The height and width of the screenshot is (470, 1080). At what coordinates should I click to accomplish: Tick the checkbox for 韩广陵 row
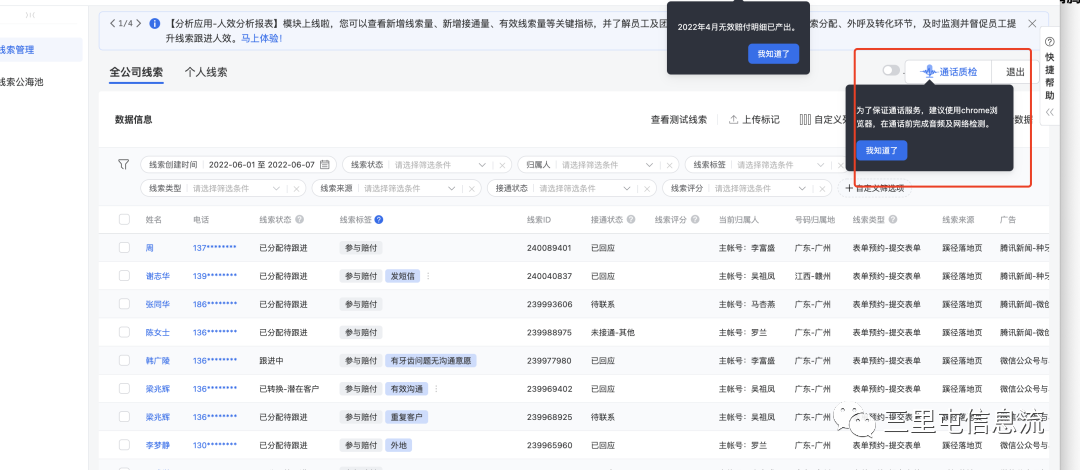124,360
